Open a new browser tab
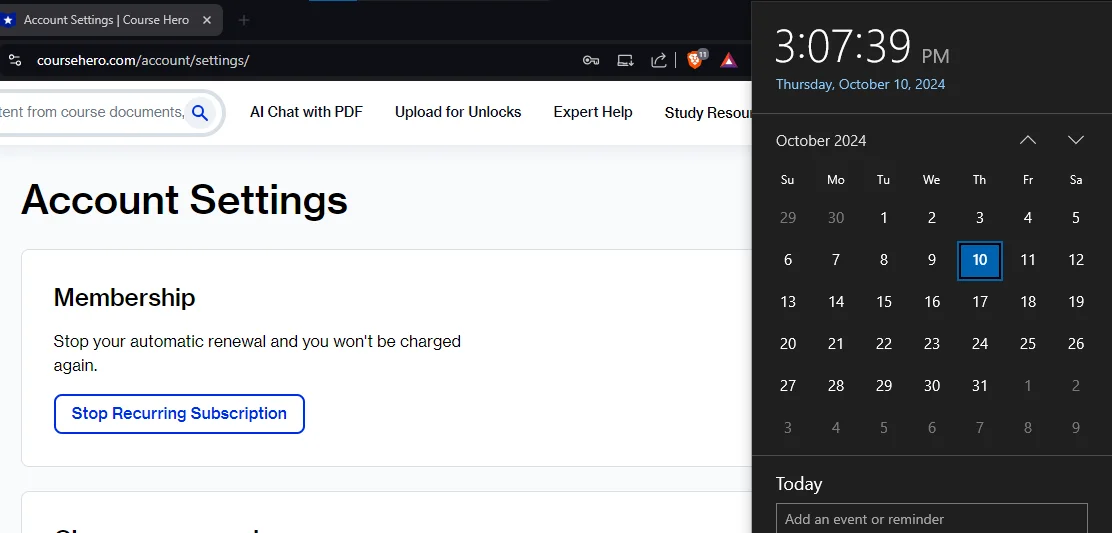Viewport: 1112px width, 533px height. (244, 20)
